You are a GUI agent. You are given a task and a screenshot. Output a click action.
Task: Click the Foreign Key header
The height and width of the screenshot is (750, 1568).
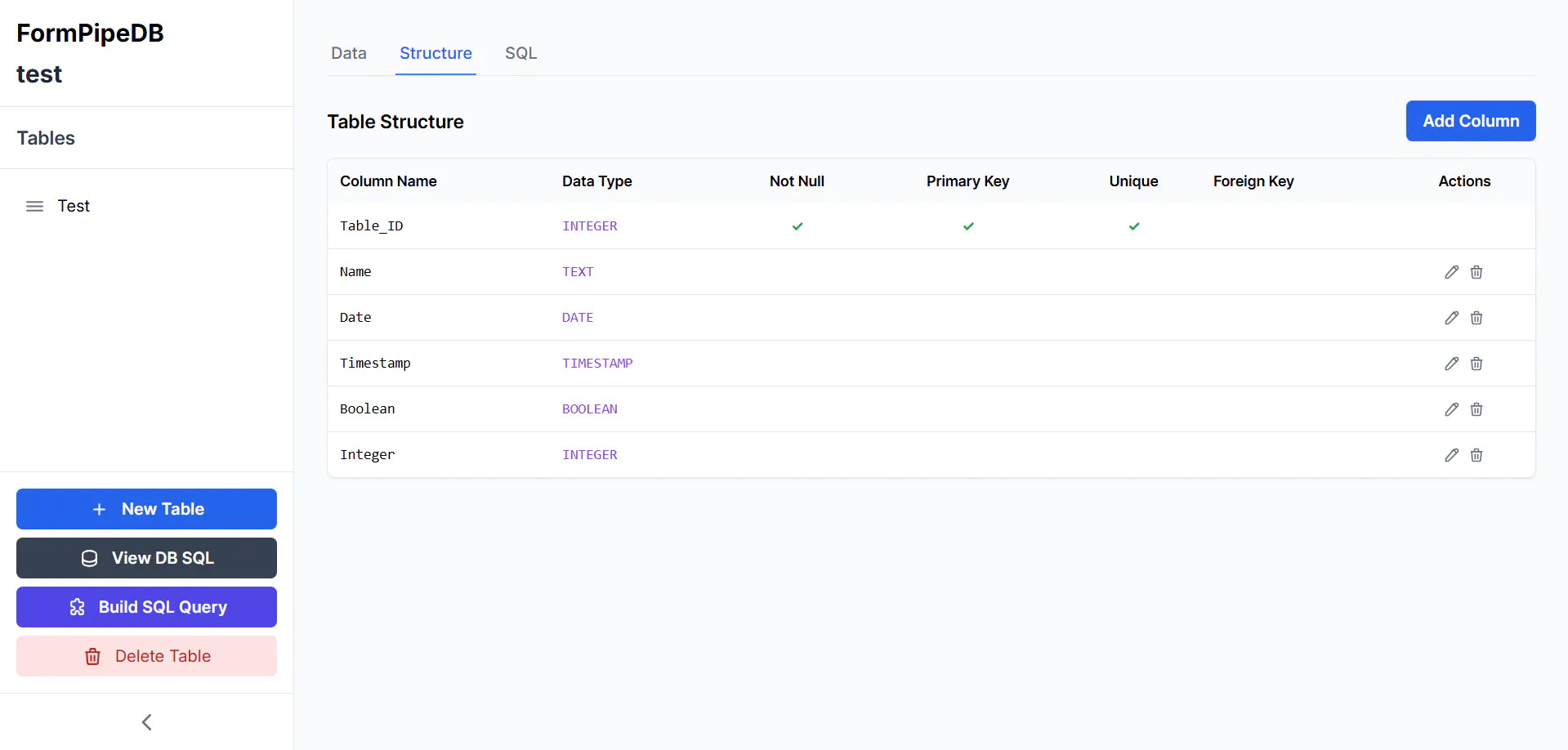1253,181
